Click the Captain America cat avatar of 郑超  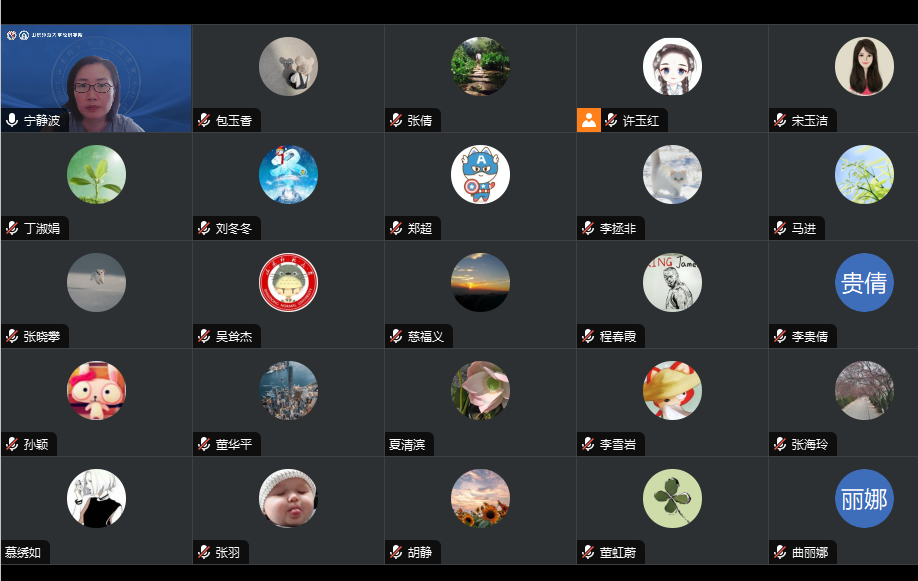click(x=480, y=175)
